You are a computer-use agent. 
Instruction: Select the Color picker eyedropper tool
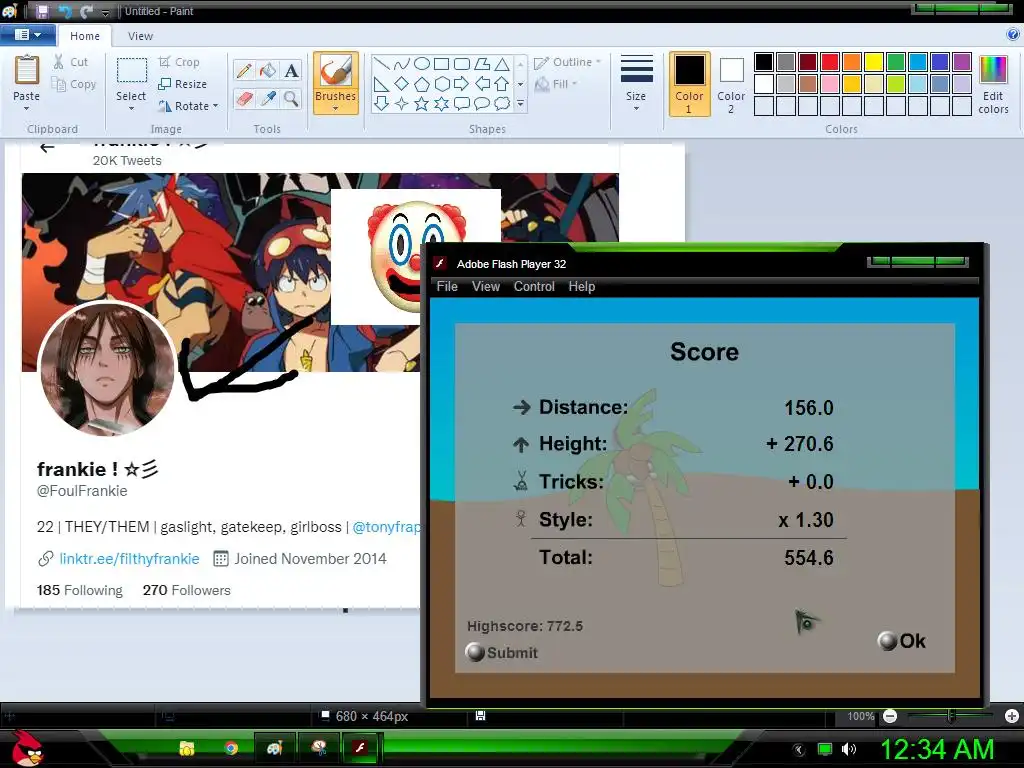point(268,99)
